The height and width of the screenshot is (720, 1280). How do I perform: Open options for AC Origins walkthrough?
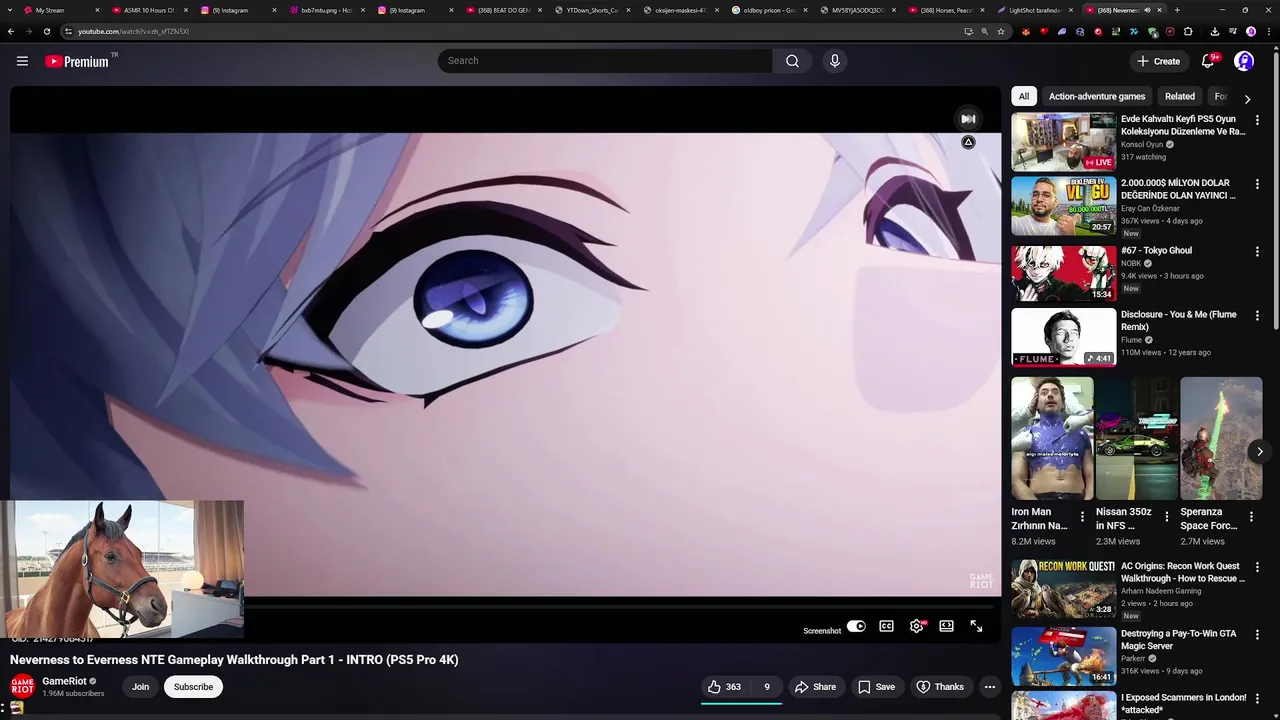point(1257,568)
